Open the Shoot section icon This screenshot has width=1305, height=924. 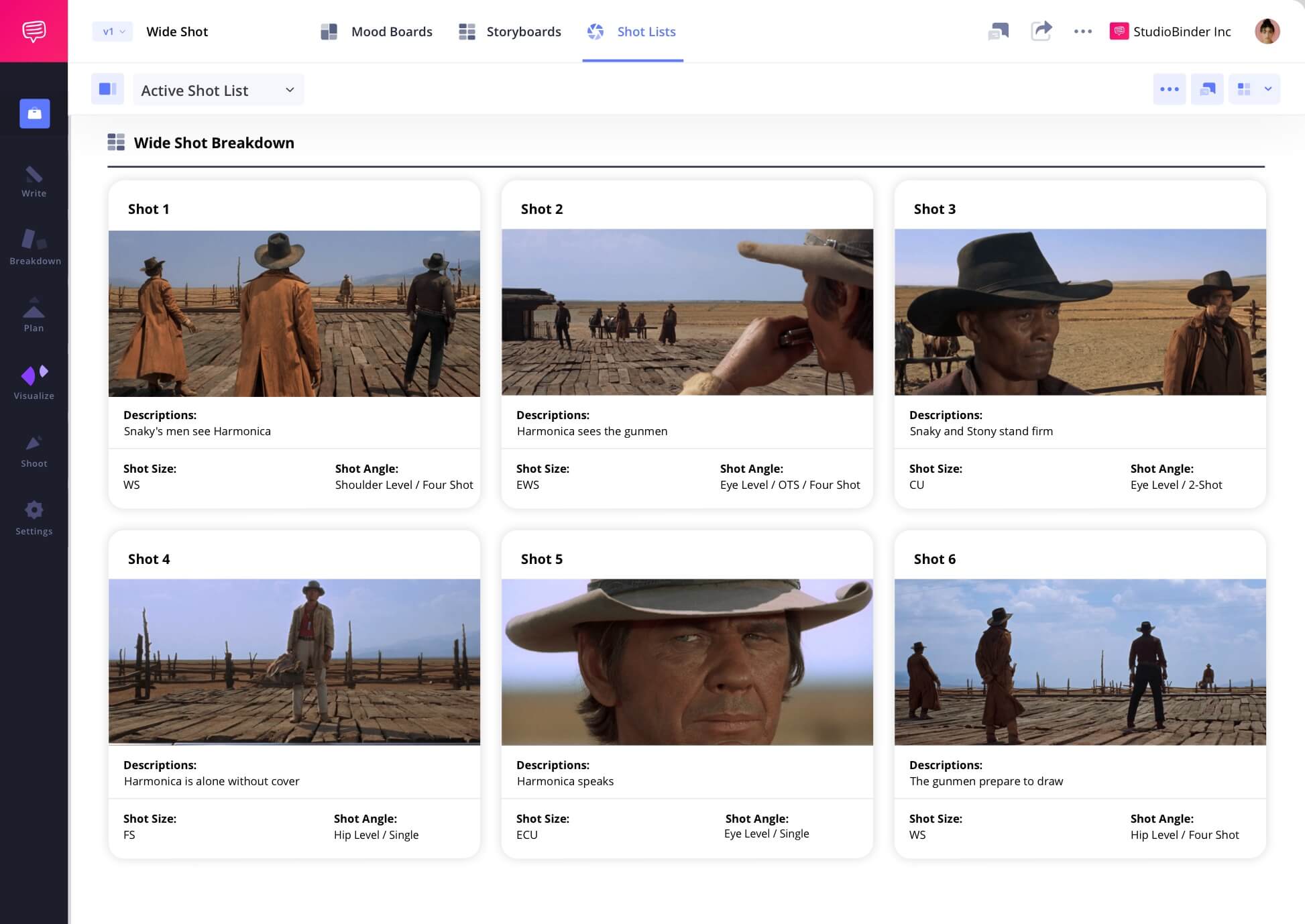click(x=34, y=451)
